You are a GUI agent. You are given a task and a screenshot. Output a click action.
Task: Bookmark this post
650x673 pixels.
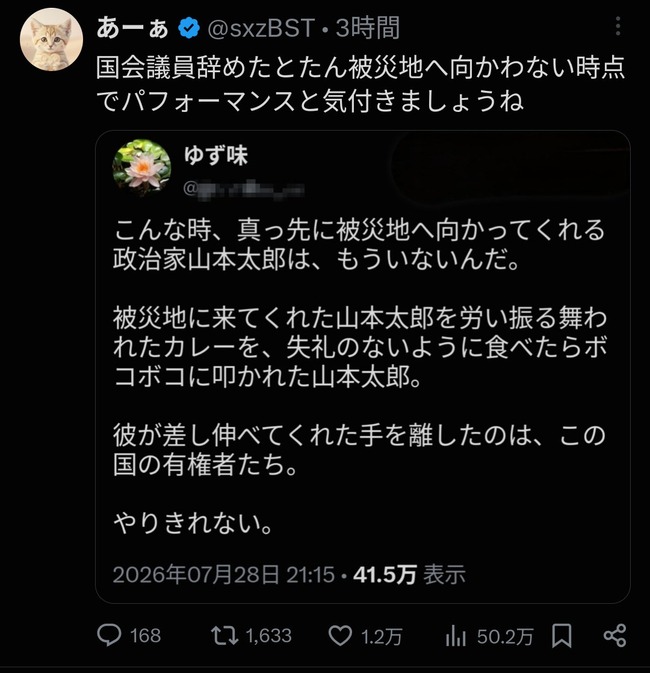(x=562, y=636)
